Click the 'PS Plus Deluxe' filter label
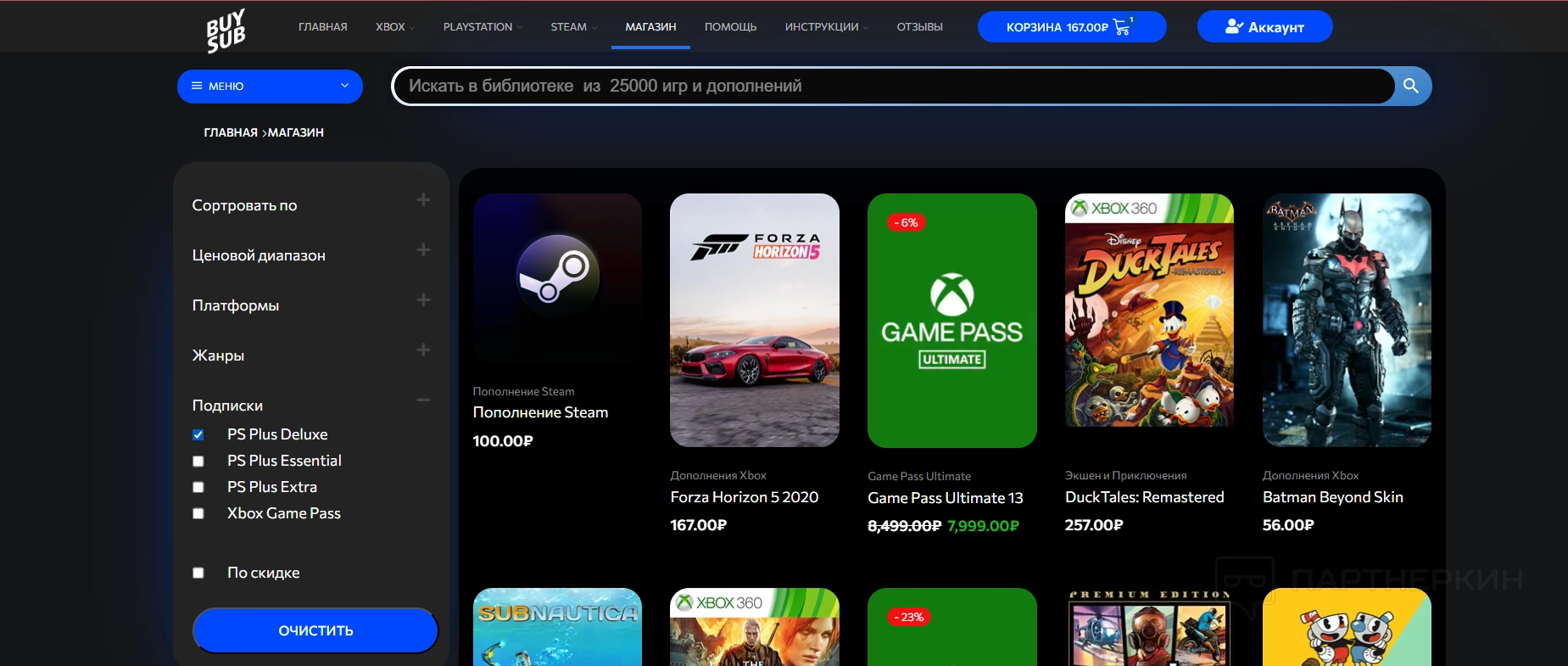The height and width of the screenshot is (666, 1568). pyautogui.click(x=277, y=434)
